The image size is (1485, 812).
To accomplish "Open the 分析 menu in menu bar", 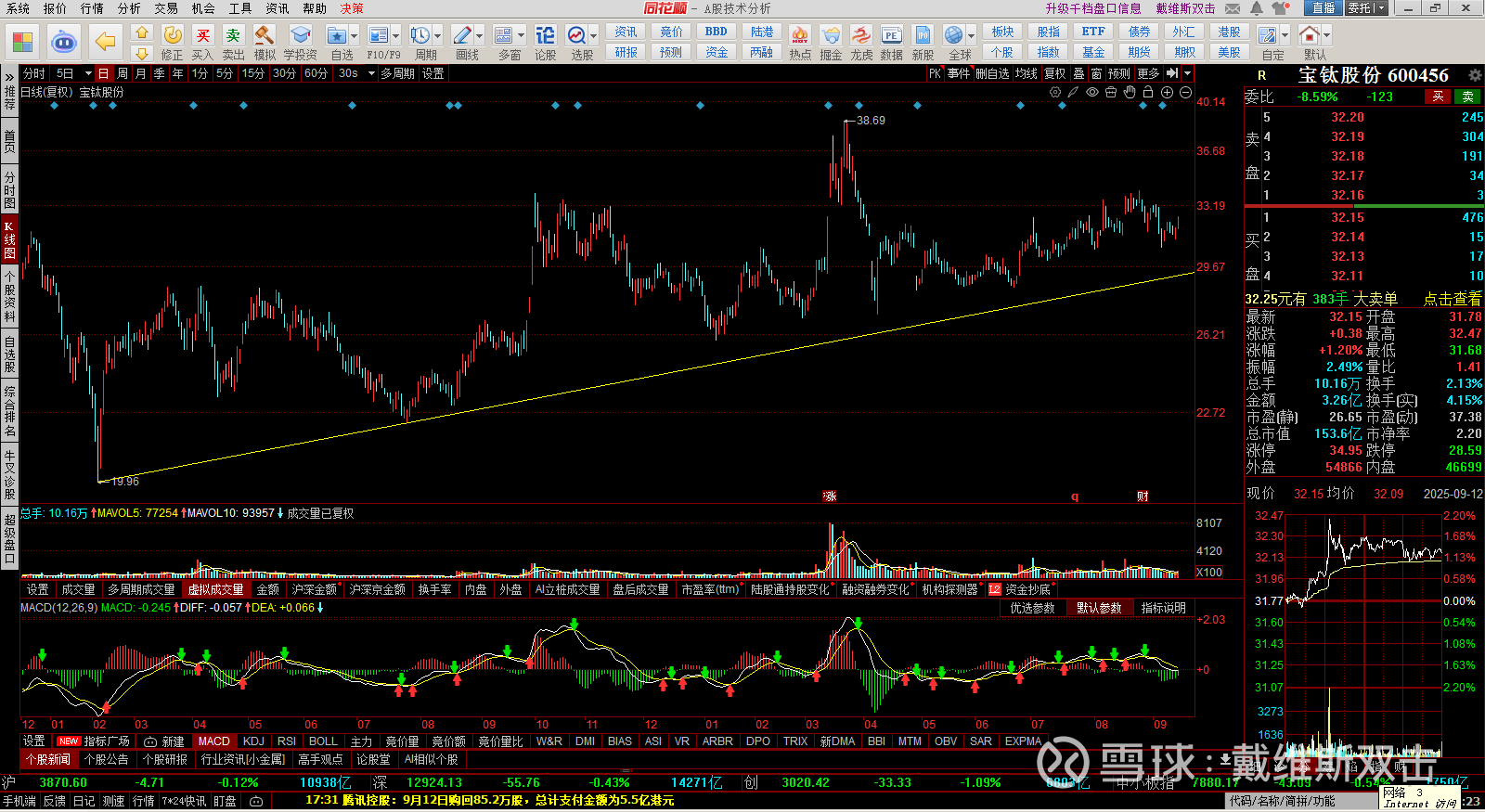I will pyautogui.click(x=129, y=8).
